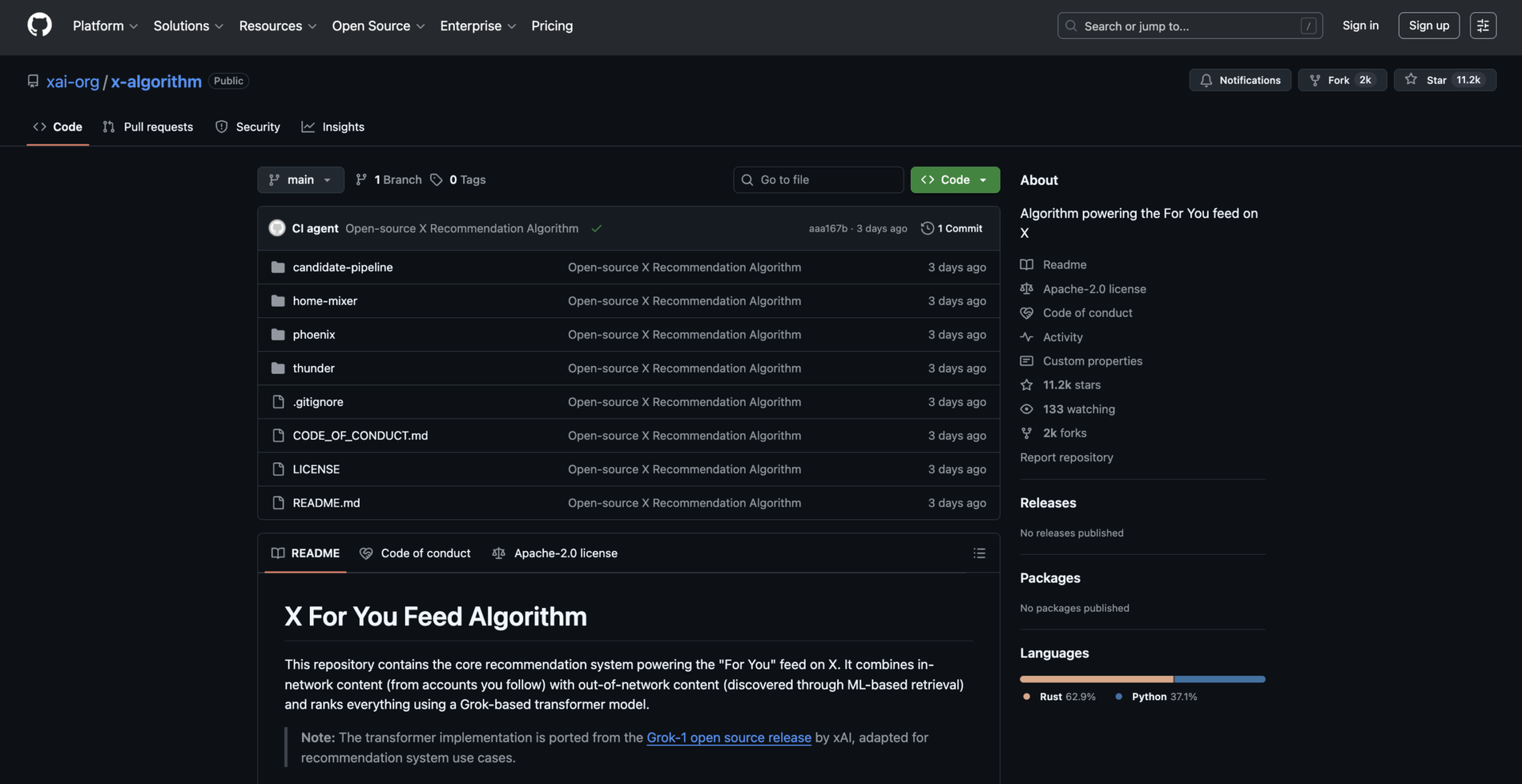Viewport: 1522px width, 784px height.
Task: Open the README outline list icon
Action: coord(979,553)
